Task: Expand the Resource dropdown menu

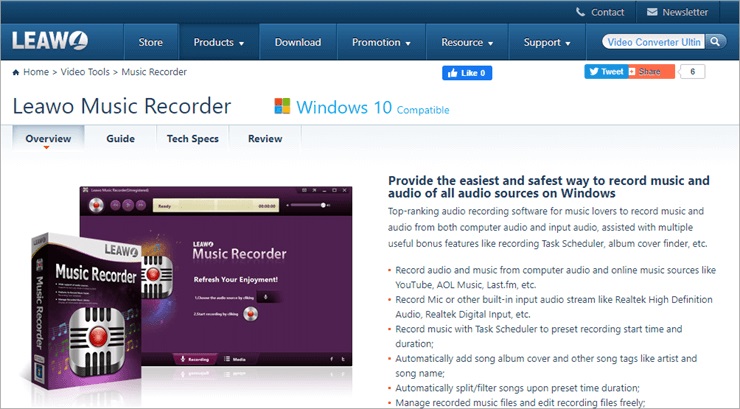Action: [x=467, y=42]
